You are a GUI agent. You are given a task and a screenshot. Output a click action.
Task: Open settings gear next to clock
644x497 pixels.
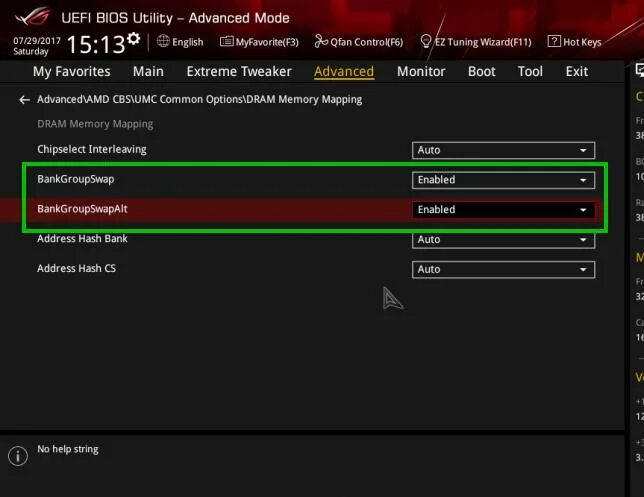(x=133, y=39)
